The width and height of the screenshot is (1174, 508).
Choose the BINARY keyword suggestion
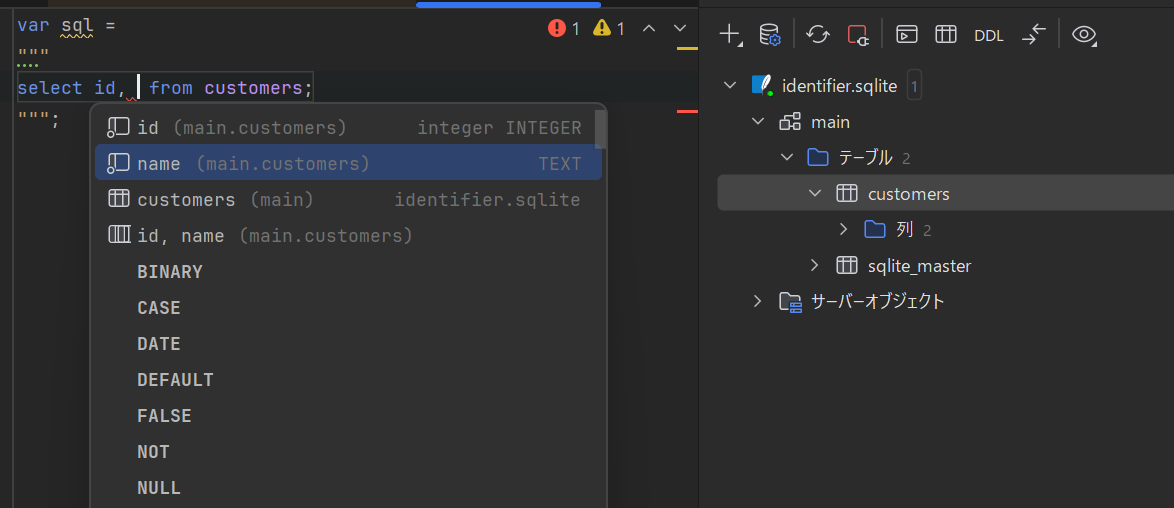(x=348, y=272)
